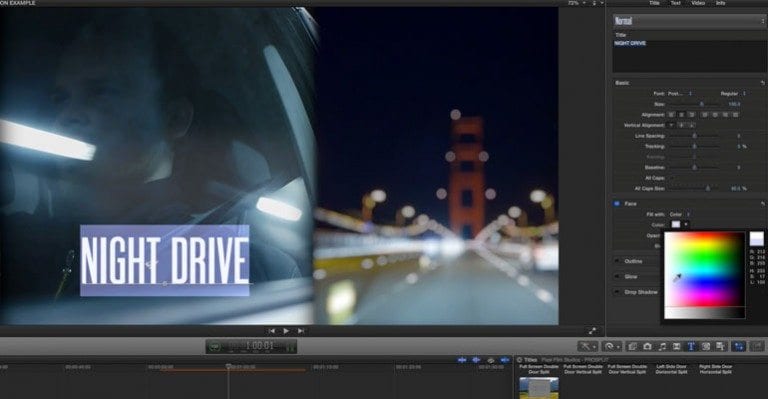This screenshot has height=399, width=768.
Task: Open the Retime pop-up menu
Action: point(611,347)
